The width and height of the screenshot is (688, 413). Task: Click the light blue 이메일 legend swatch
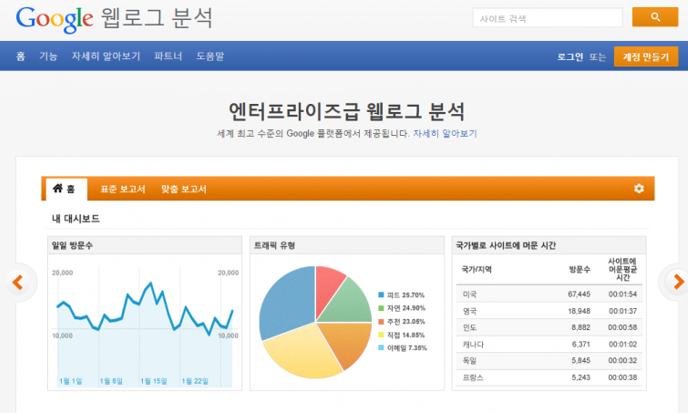(381, 348)
